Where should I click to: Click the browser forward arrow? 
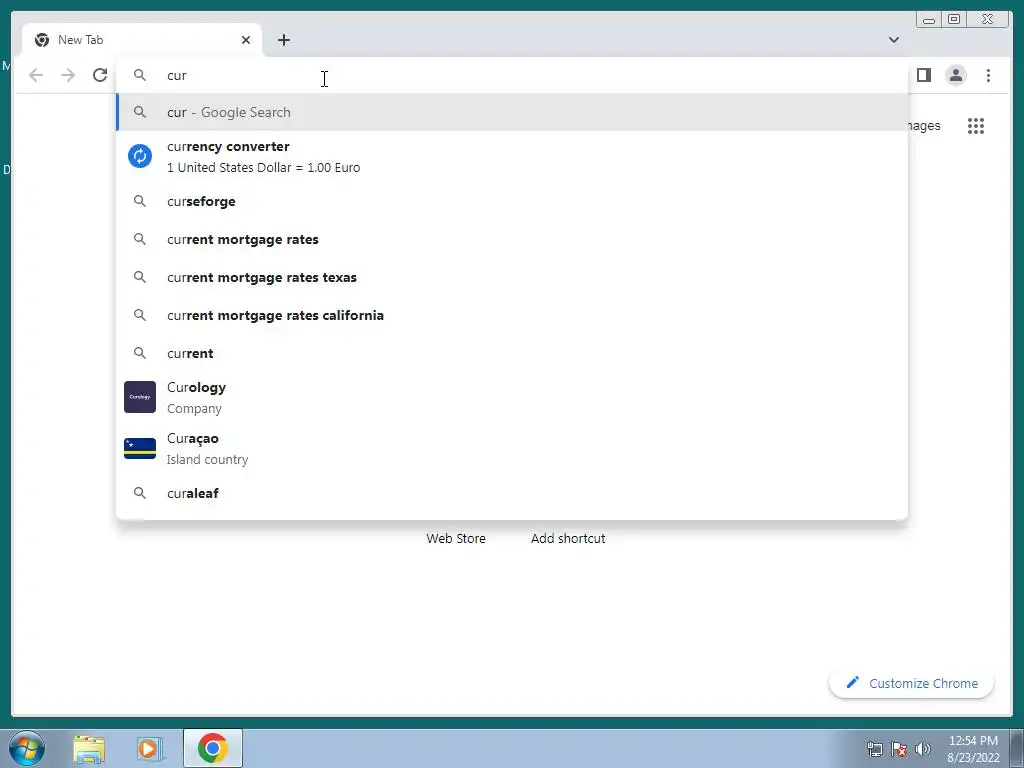(x=68, y=75)
